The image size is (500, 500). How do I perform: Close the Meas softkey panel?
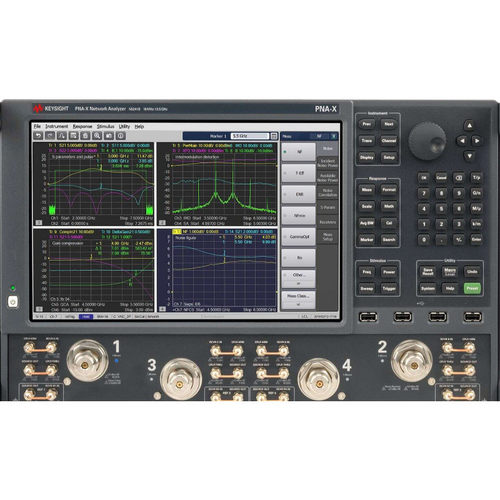pos(334,136)
